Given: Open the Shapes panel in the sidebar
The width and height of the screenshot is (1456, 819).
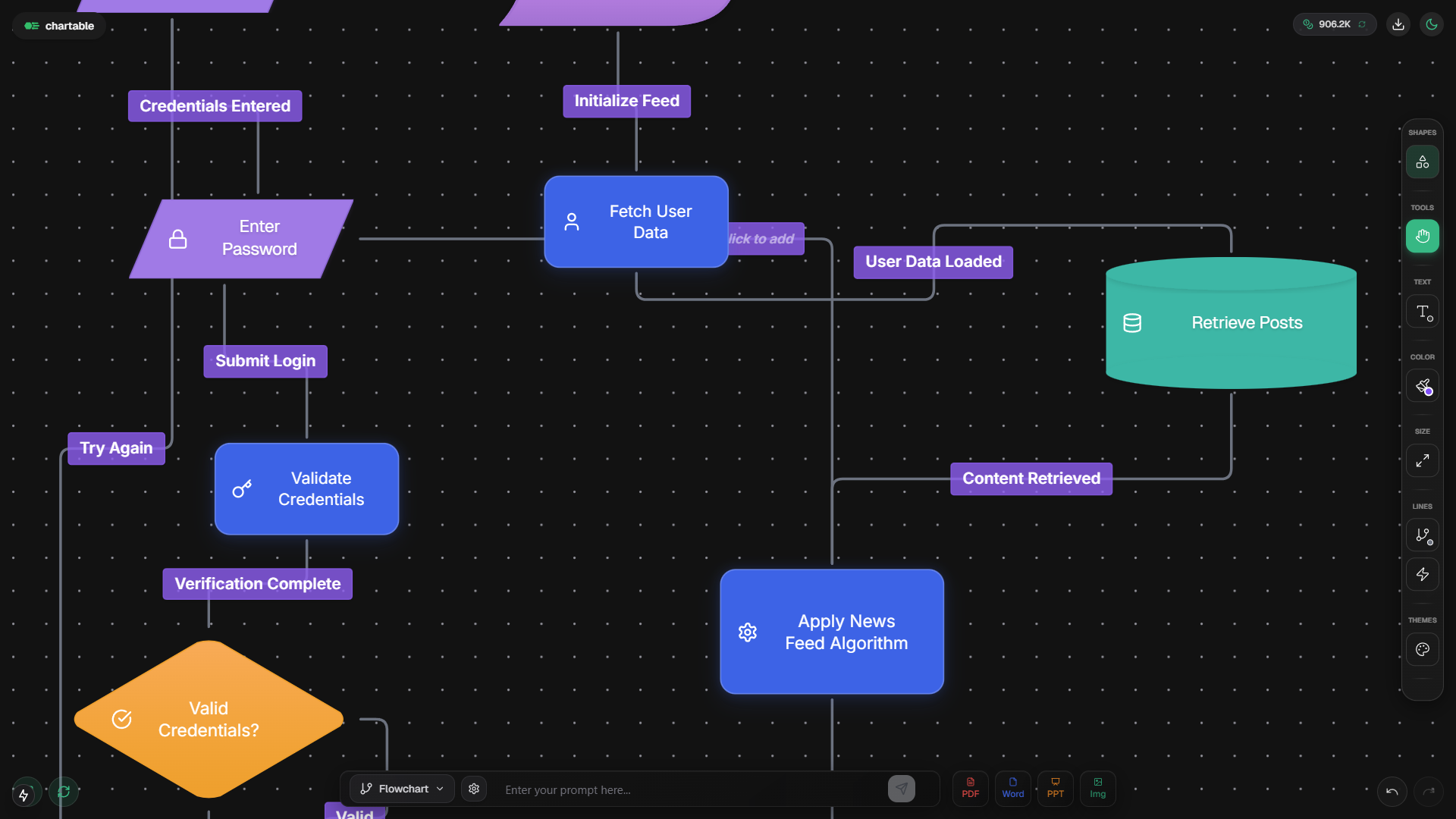Looking at the screenshot, I should (1422, 162).
